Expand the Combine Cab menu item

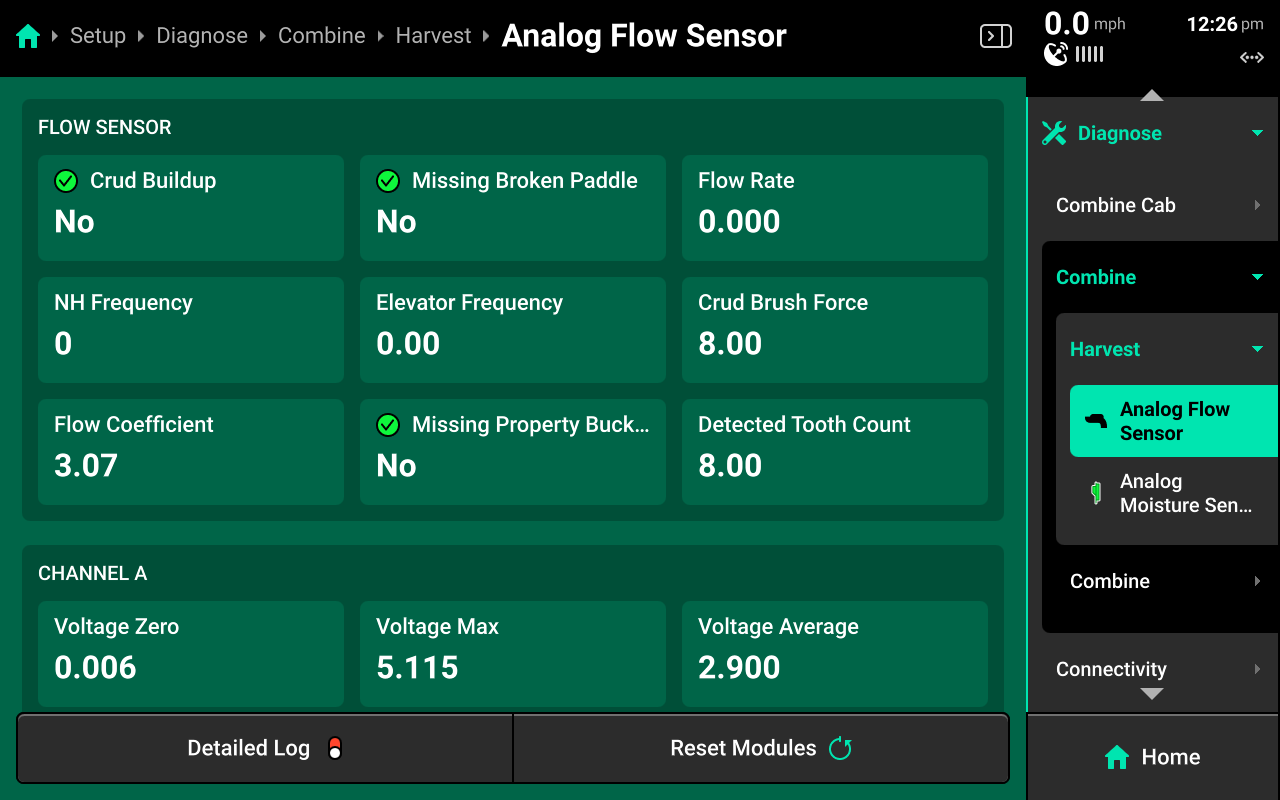(1152, 205)
